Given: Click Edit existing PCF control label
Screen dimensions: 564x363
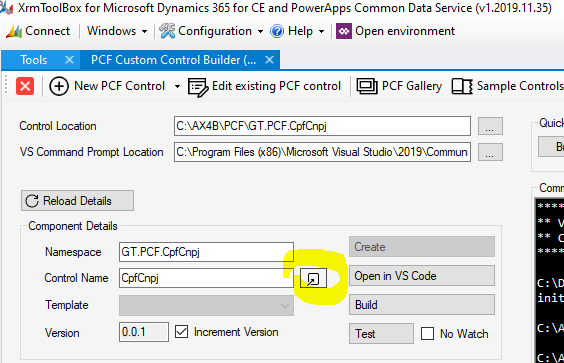Looking at the screenshot, I should (x=276, y=86).
